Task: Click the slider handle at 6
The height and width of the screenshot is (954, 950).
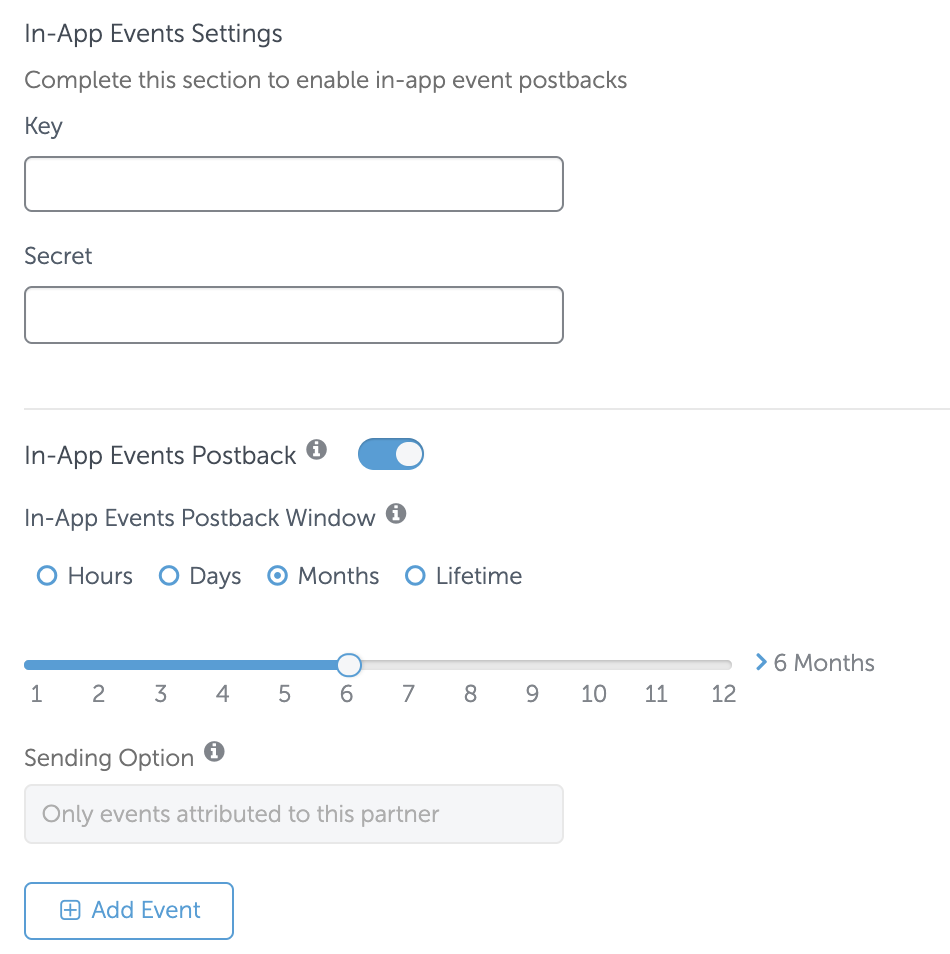Action: pos(349,665)
